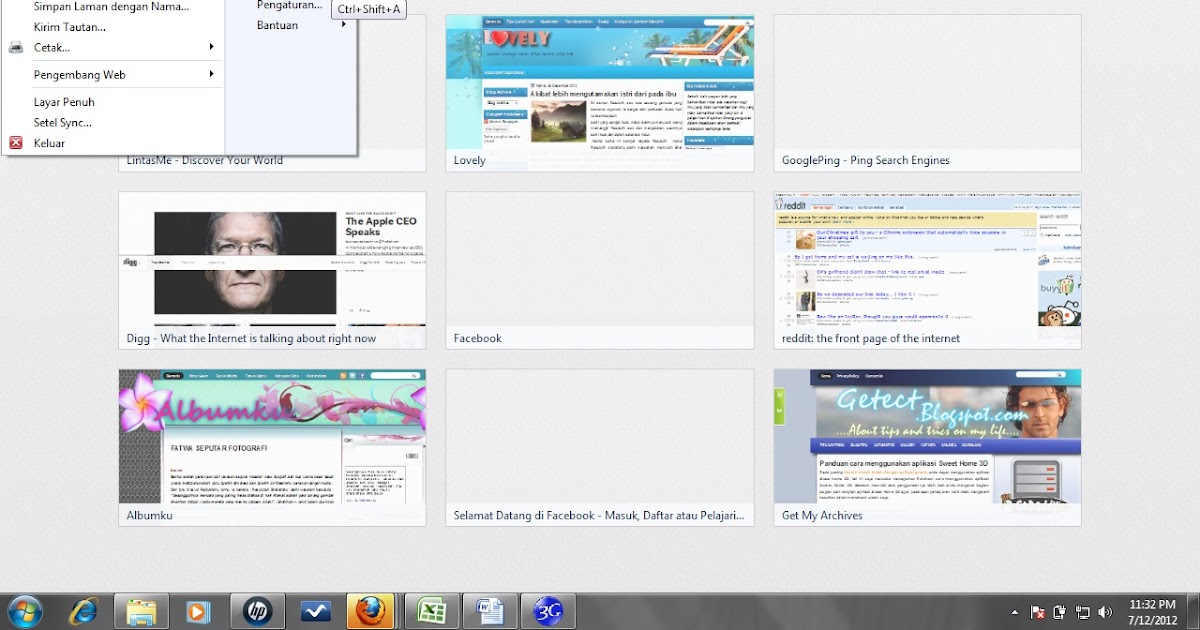This screenshot has width=1200, height=630.
Task: Open the 'Lovely' blog thumbnail tile
Action: point(600,93)
